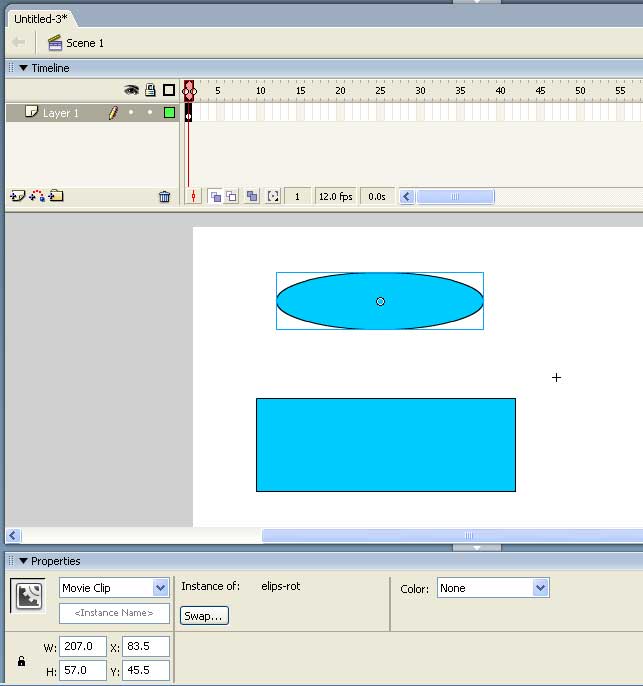Toggle visibility of all layers with eye icon
The width and height of the screenshot is (643, 686).
tap(131, 90)
